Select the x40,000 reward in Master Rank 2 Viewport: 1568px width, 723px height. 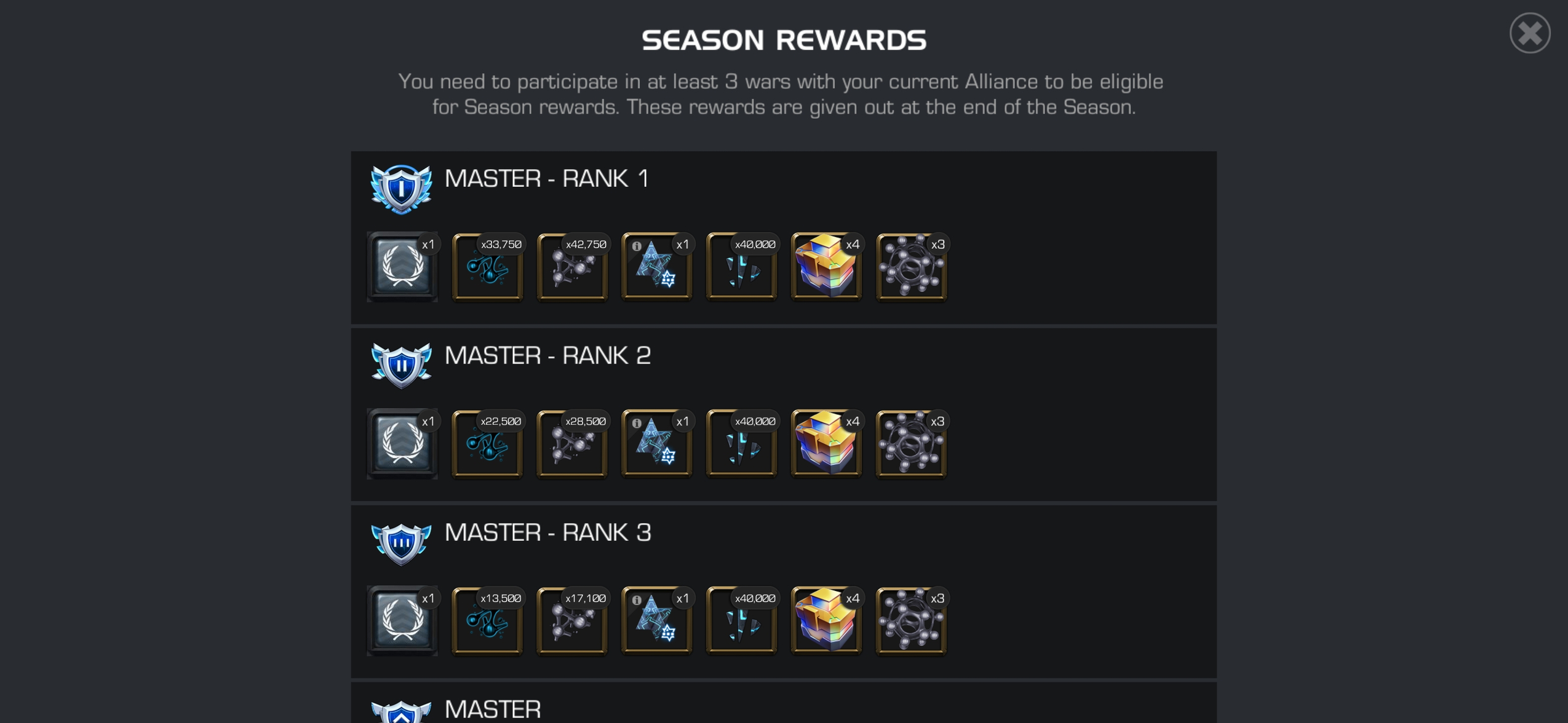click(x=741, y=443)
